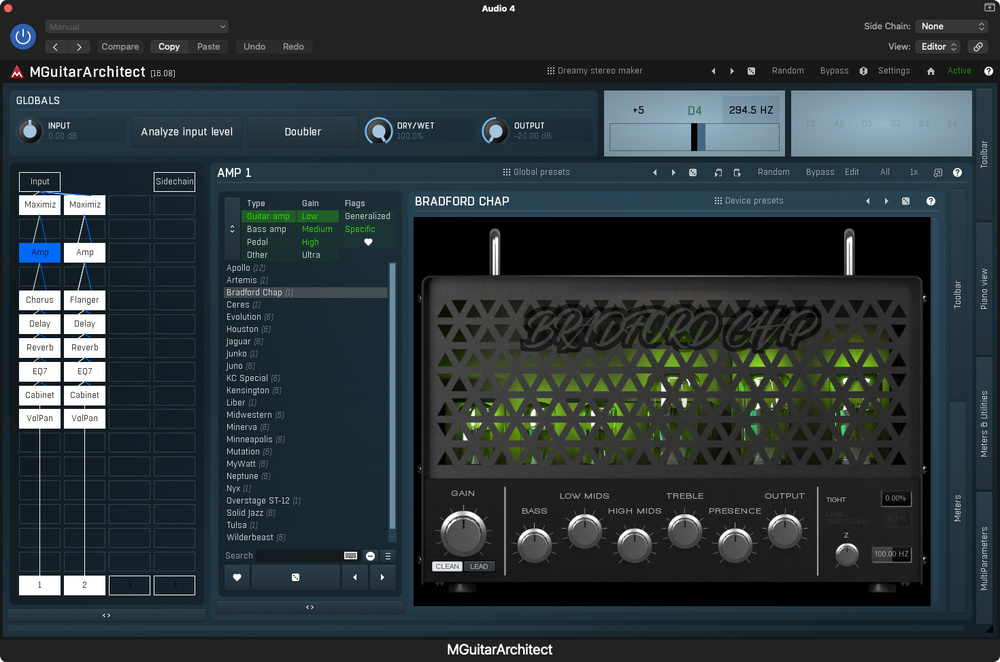
Task: Click the home icon in the top bar
Action: coord(931,71)
